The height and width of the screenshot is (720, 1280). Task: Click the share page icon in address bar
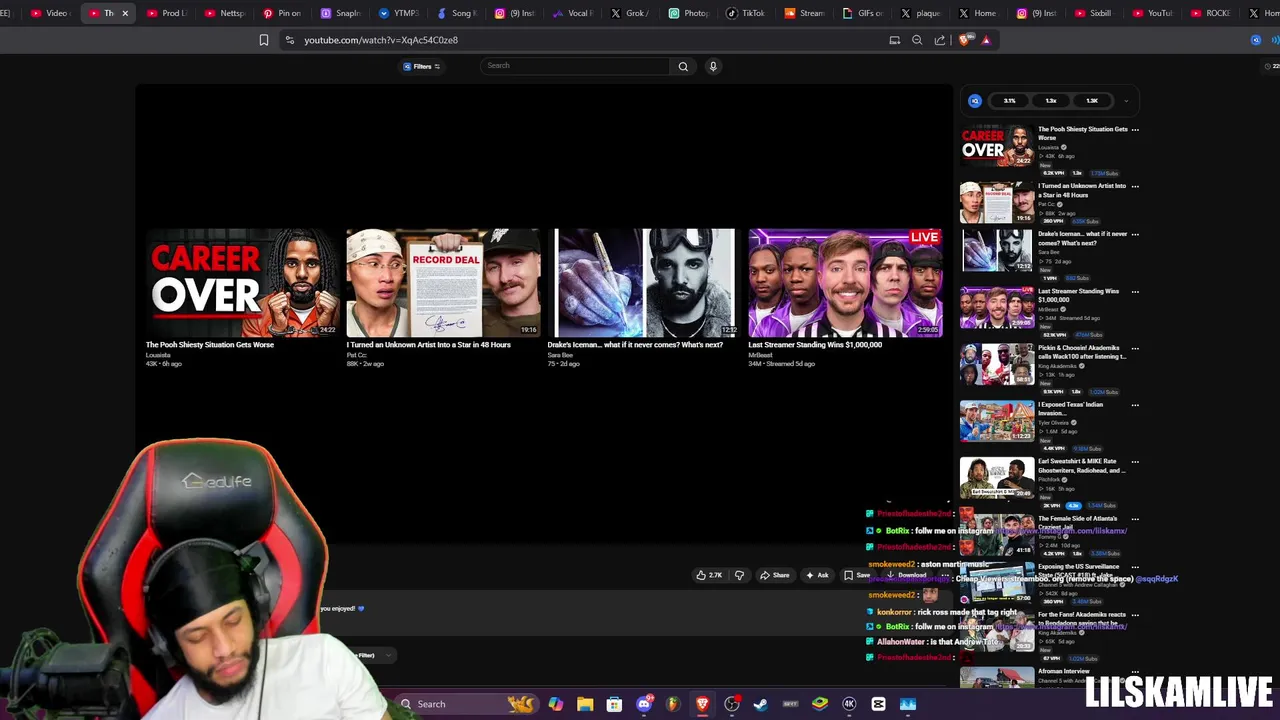coord(940,40)
